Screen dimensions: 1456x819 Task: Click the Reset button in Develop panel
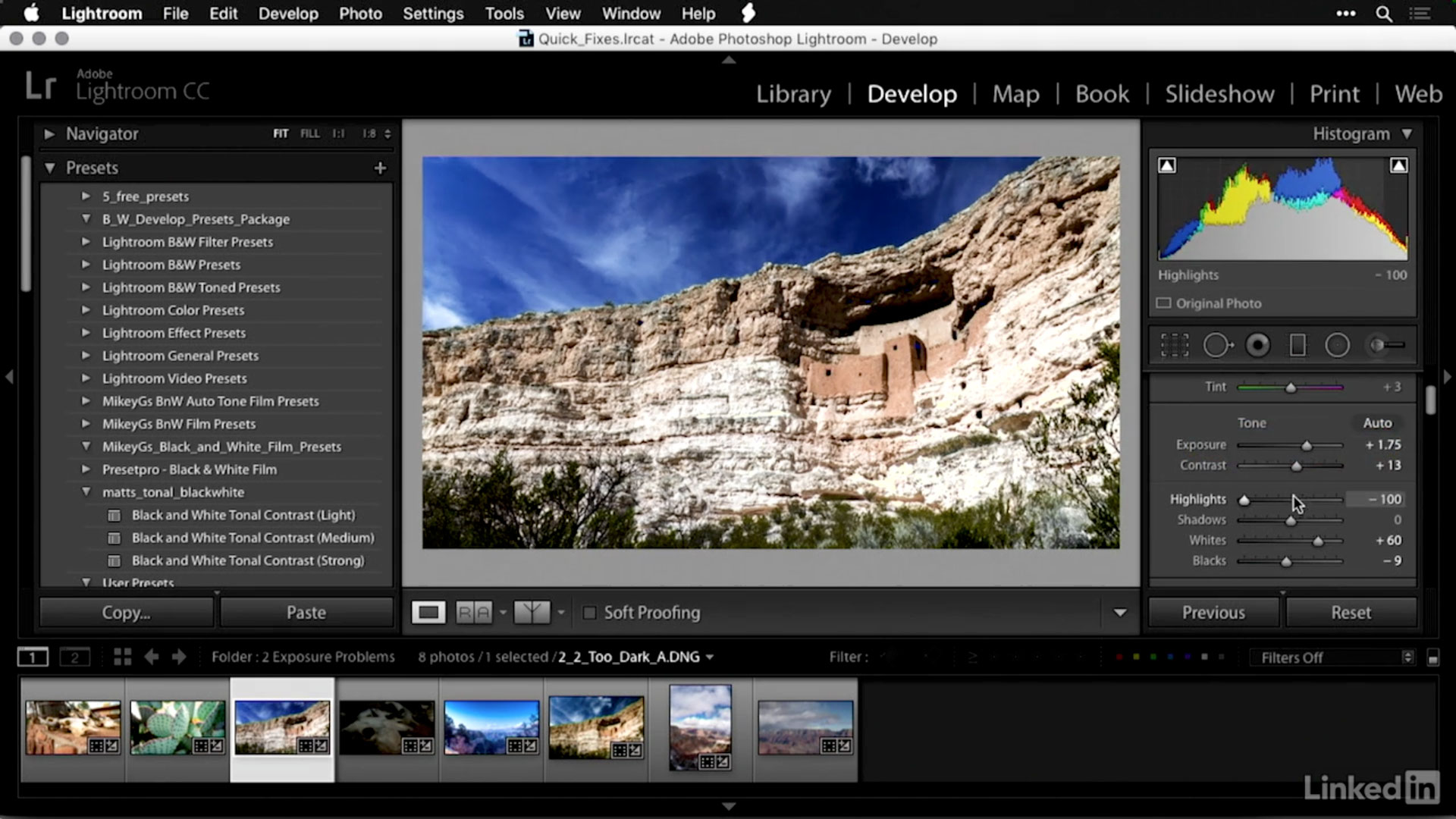1350,612
